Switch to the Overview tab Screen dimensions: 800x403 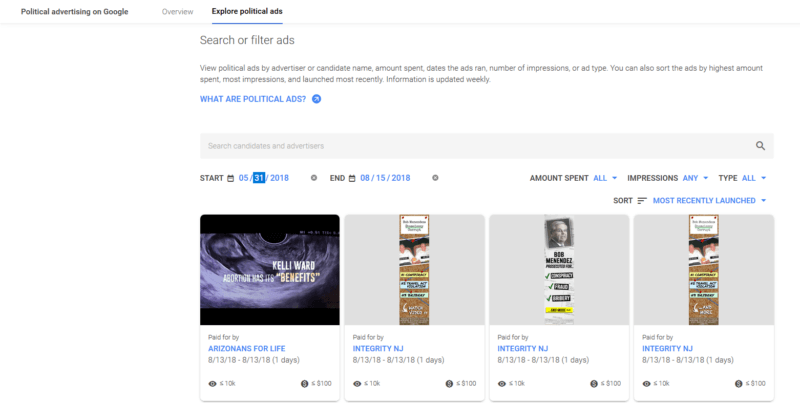point(178,11)
